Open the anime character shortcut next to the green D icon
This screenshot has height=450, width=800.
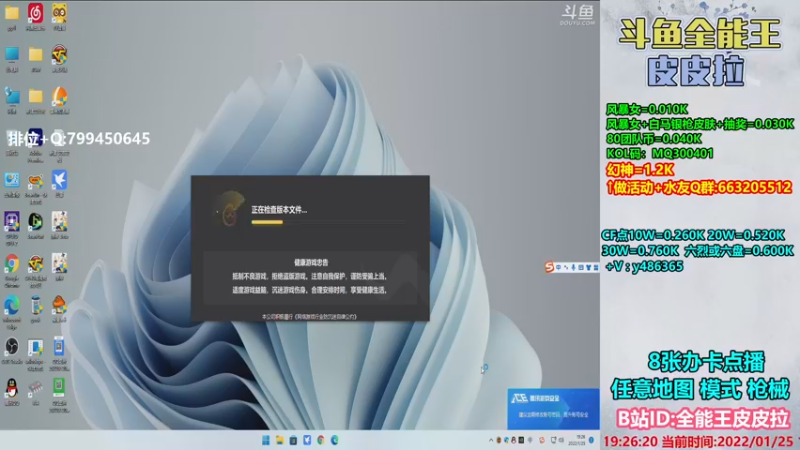tap(59, 222)
